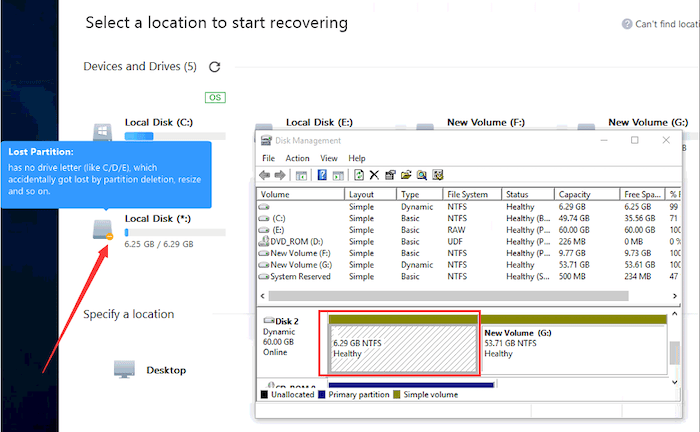The image size is (700, 432).
Task: Open the File menu in Disk Management
Action: point(268,158)
